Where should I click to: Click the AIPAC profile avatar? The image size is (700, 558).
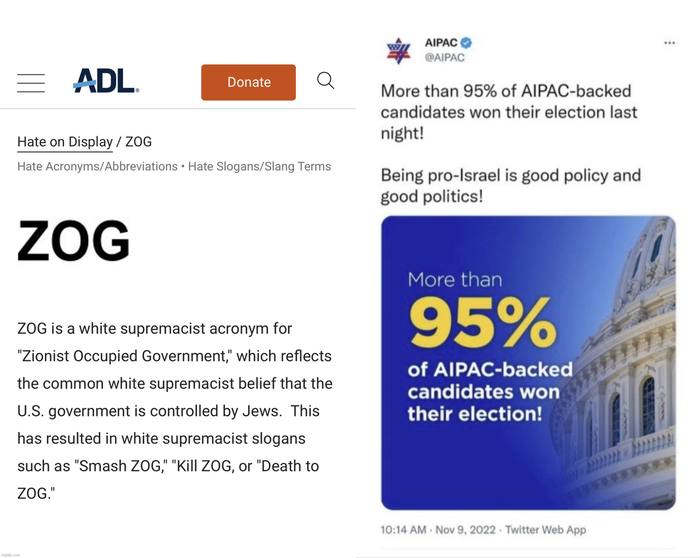click(398, 49)
